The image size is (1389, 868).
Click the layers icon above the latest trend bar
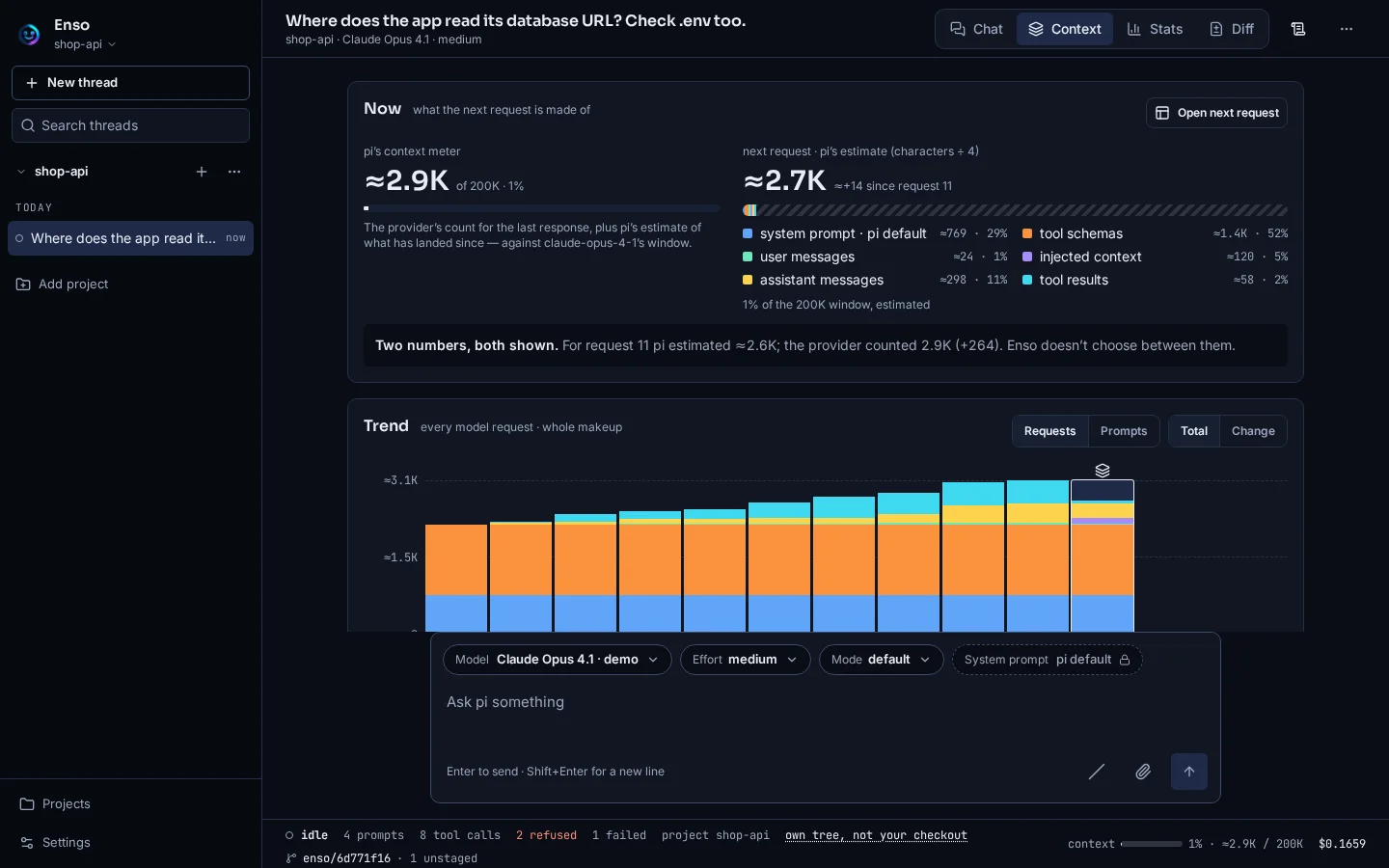coord(1103,471)
